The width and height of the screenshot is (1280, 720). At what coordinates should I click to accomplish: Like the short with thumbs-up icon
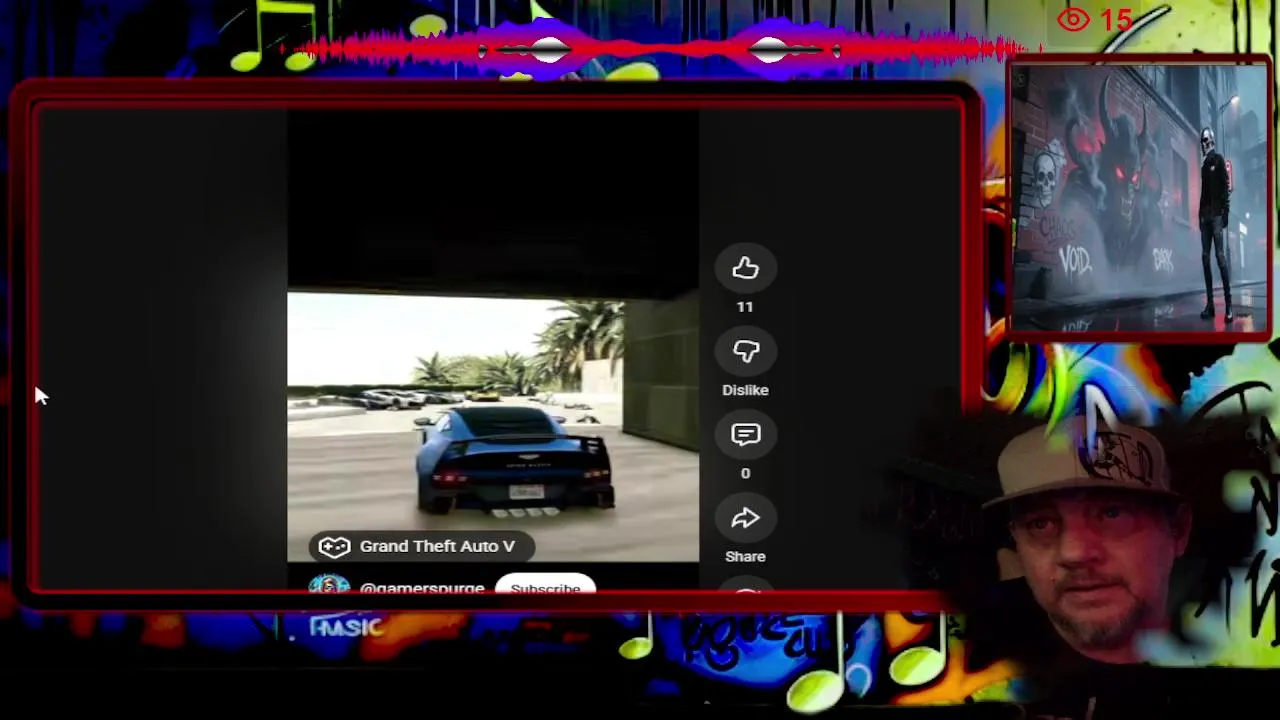(745, 268)
